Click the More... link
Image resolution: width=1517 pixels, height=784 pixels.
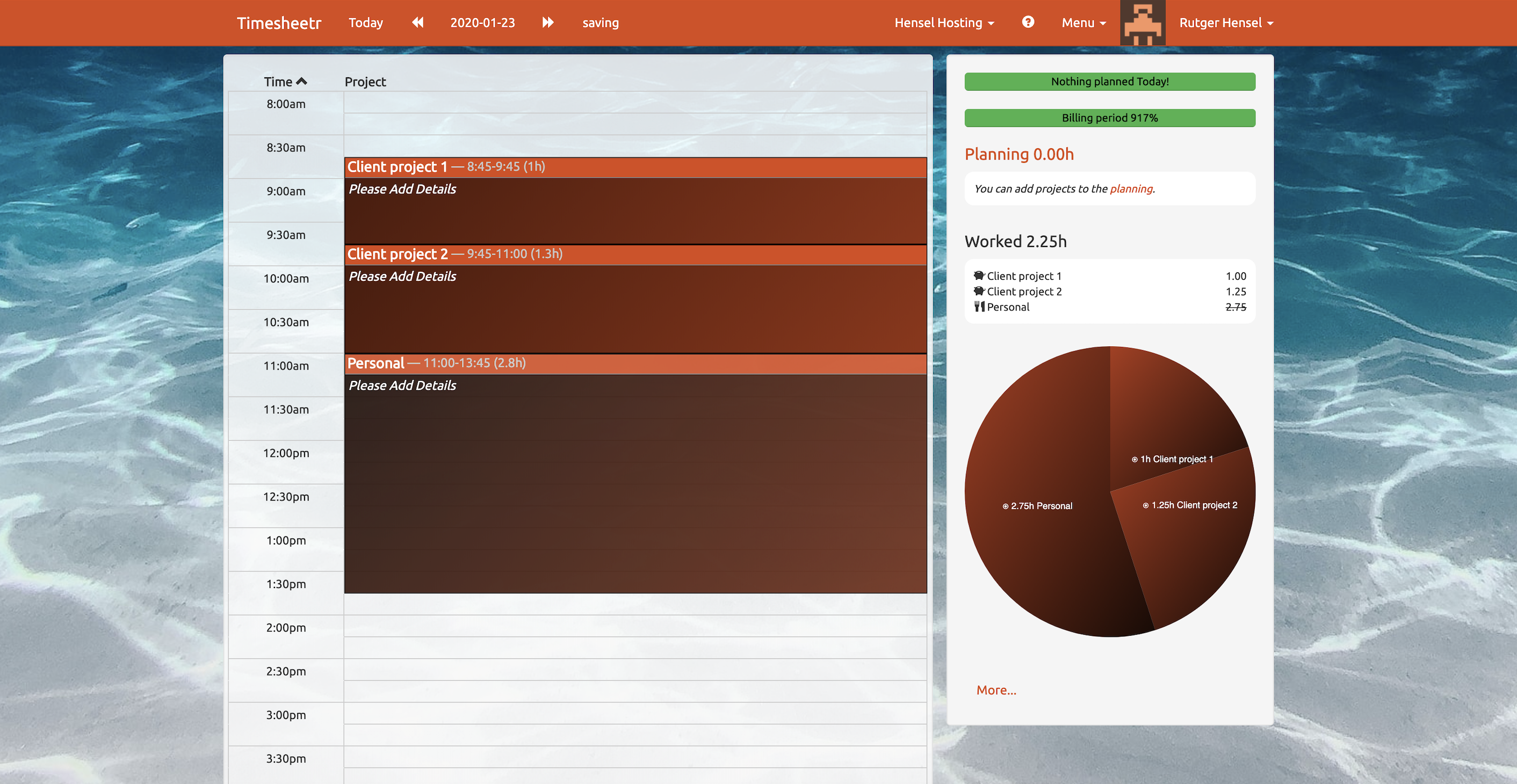pyautogui.click(x=996, y=690)
